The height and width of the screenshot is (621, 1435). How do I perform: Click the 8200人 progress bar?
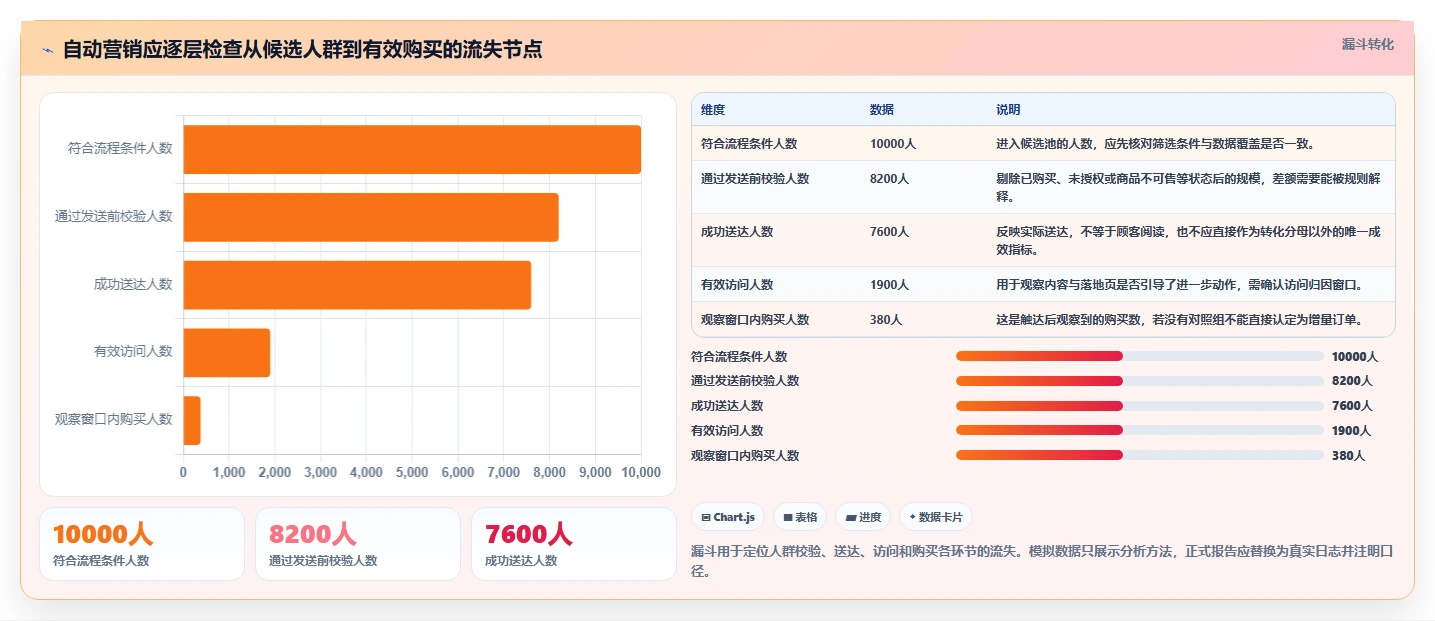[x=1140, y=381]
